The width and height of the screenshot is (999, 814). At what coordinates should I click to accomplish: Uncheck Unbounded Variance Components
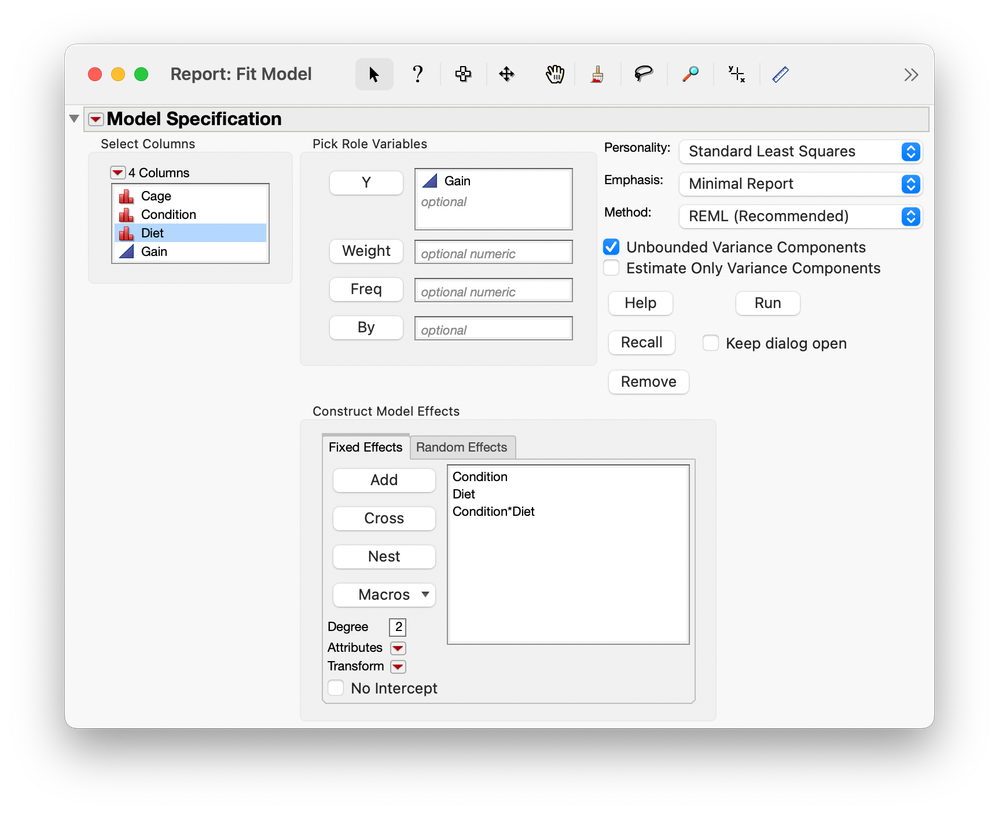click(x=610, y=247)
